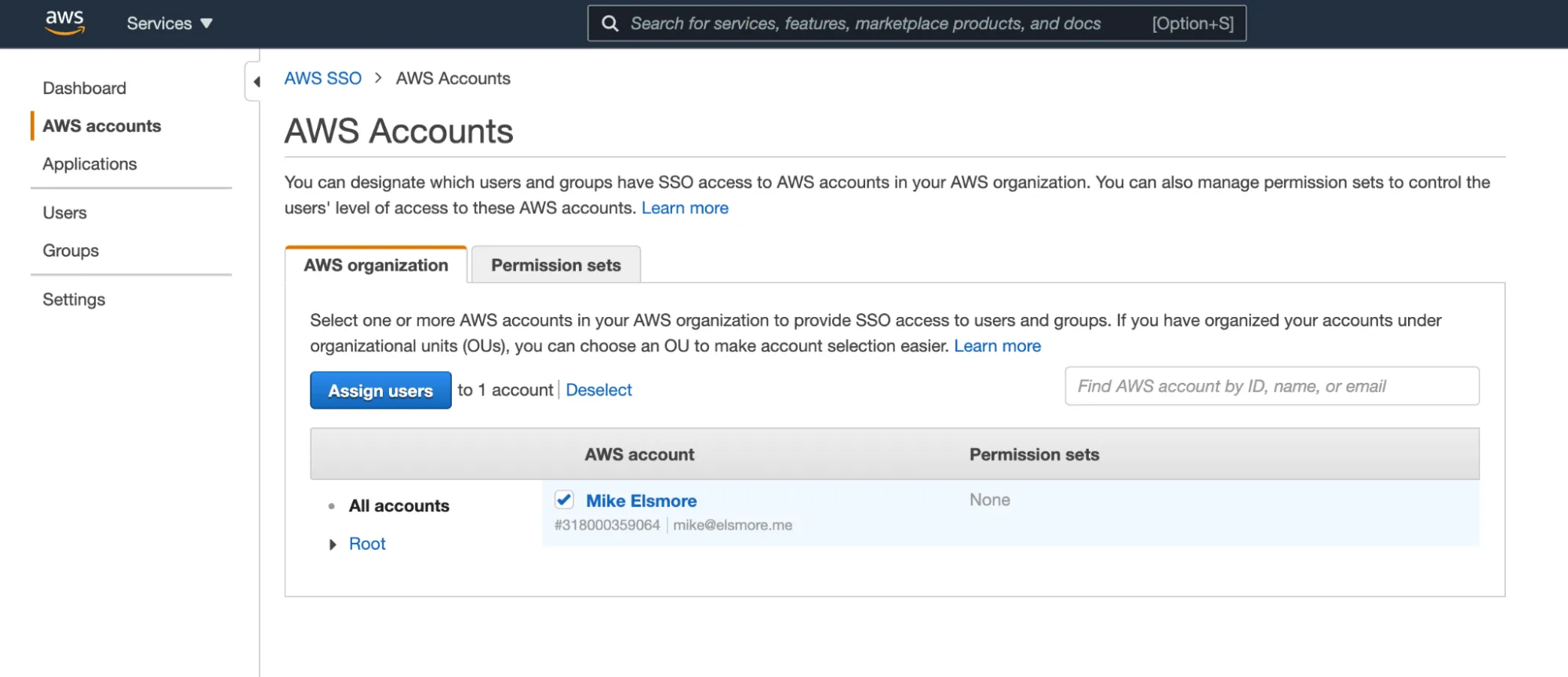This screenshot has width=1568, height=677.
Task: Open Learn more link about organizational units
Action: click(x=997, y=346)
